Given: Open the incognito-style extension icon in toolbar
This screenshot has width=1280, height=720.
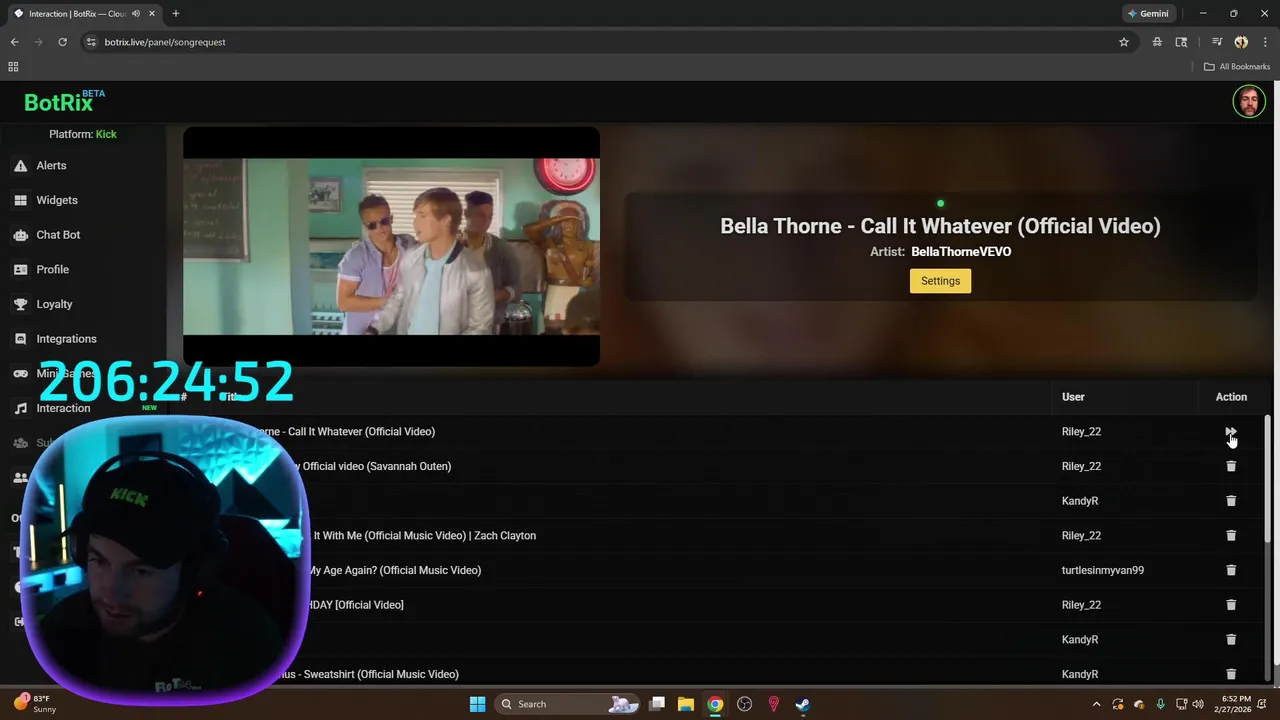Looking at the screenshot, I should [1157, 42].
